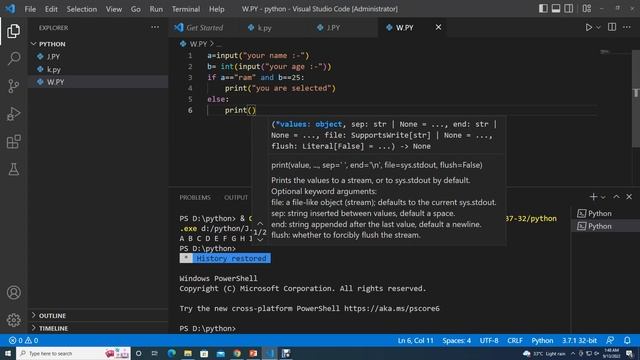Switch to the PROBLEMS panel tab

(x=195, y=197)
